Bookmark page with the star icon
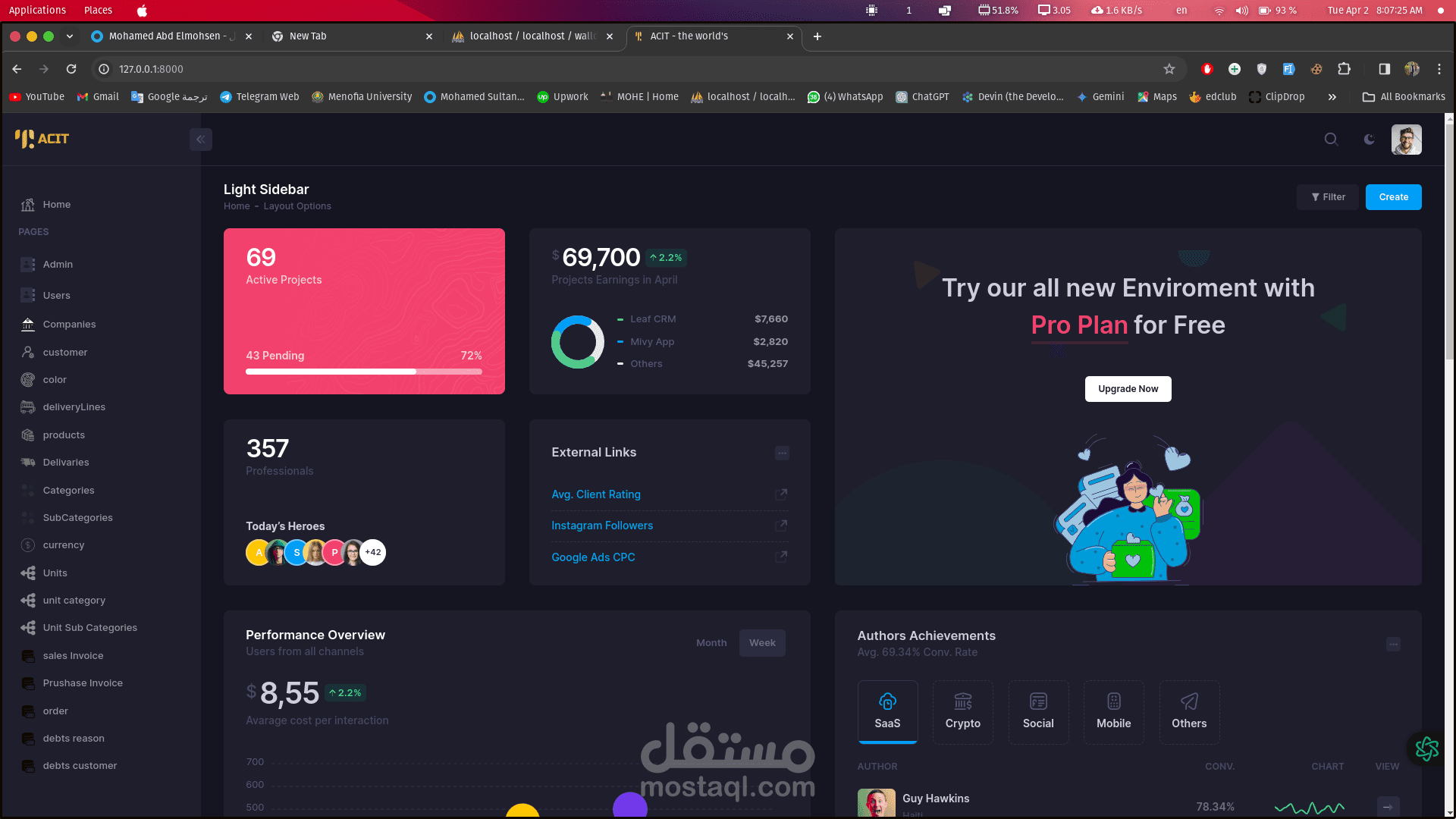 pos(1169,69)
